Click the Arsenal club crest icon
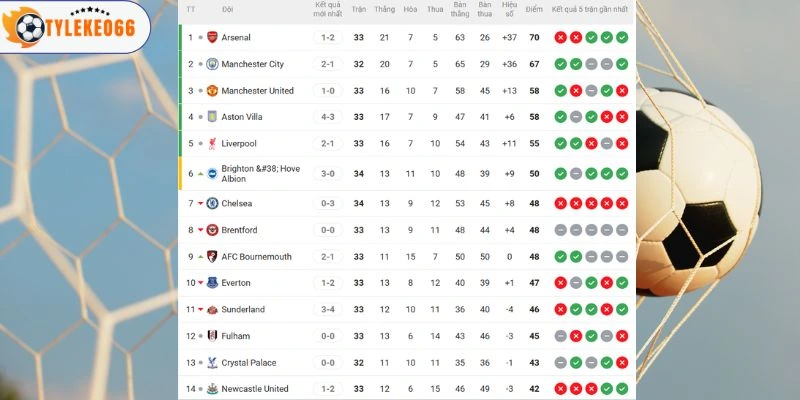This screenshot has height=400, width=800. [211, 38]
